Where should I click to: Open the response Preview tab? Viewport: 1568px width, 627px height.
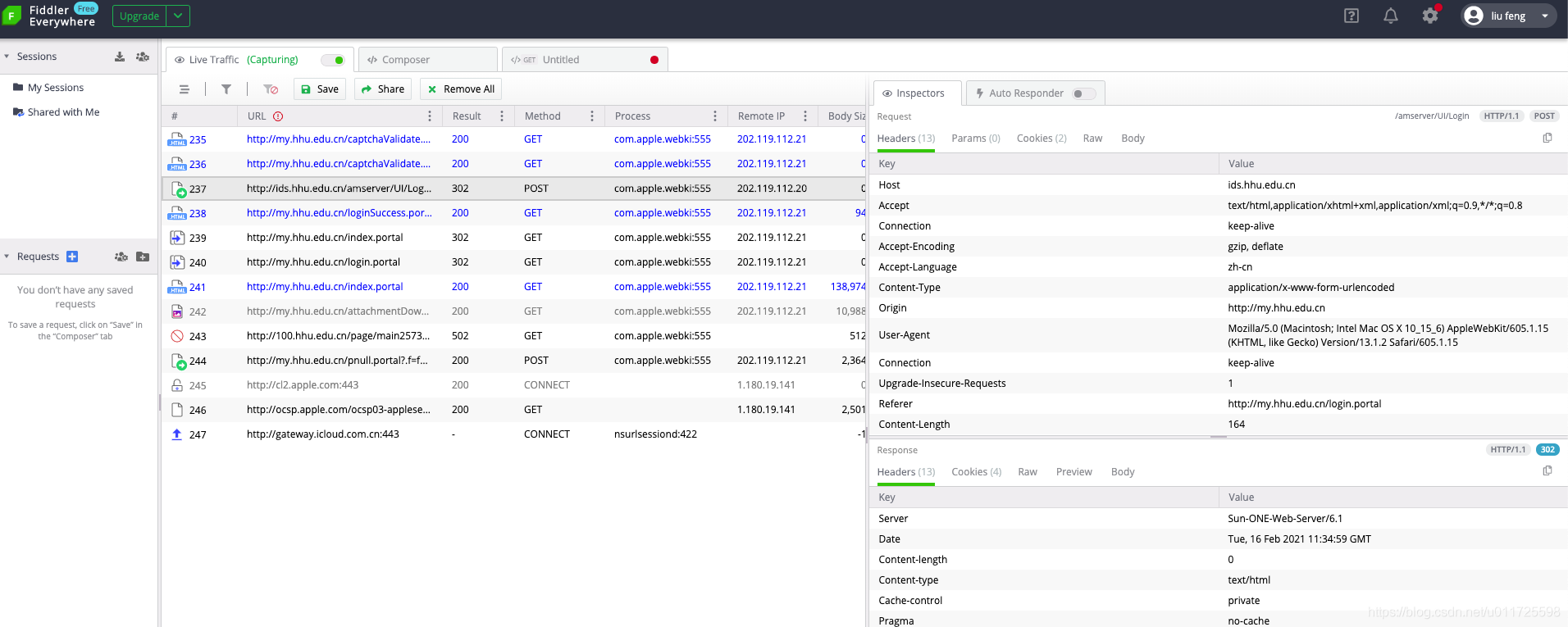point(1074,472)
